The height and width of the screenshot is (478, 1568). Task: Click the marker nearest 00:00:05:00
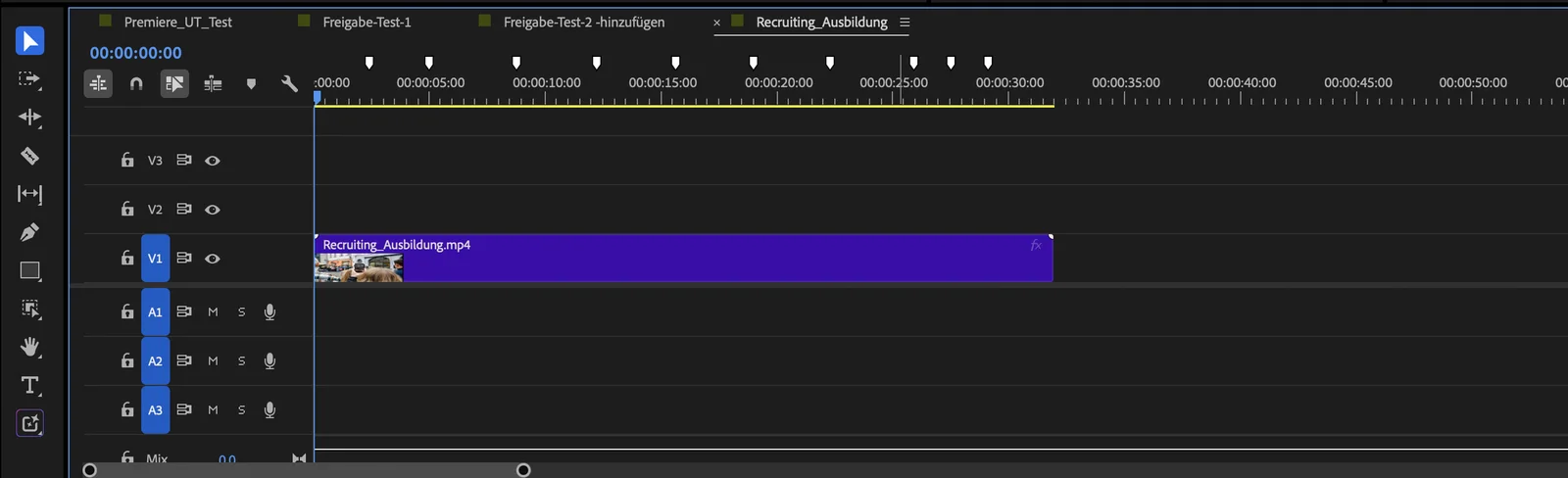[428, 63]
